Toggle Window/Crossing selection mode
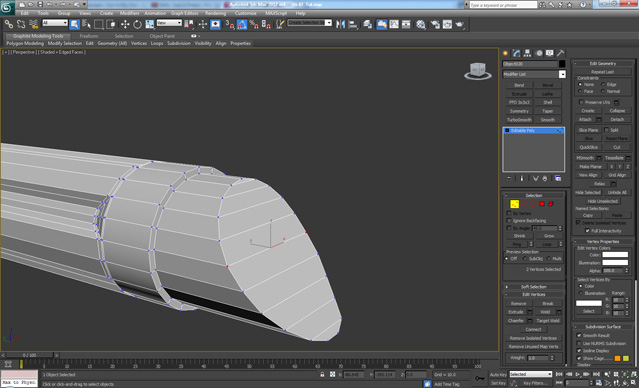 pos(111,24)
